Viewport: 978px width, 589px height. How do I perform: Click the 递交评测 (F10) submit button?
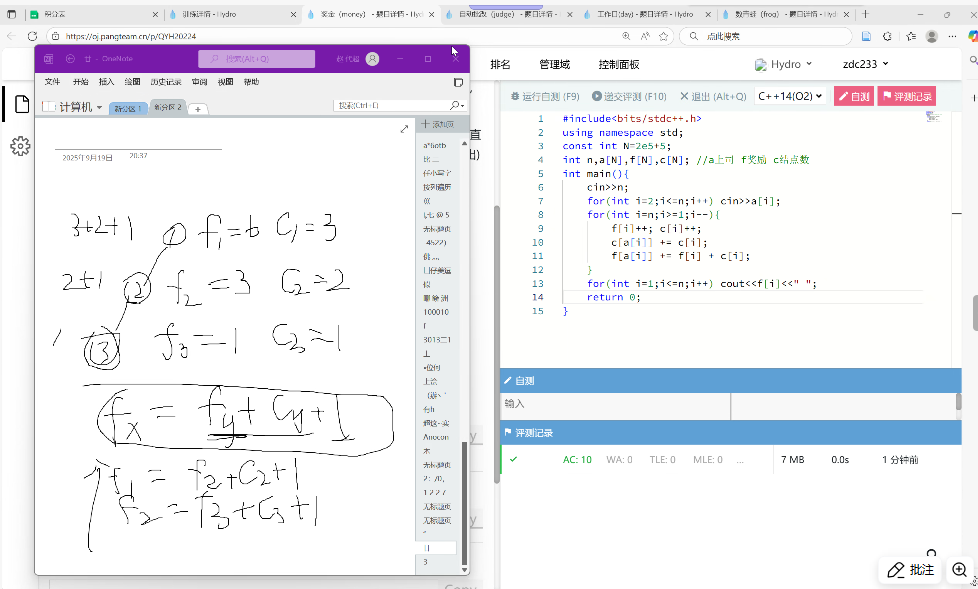click(x=630, y=97)
